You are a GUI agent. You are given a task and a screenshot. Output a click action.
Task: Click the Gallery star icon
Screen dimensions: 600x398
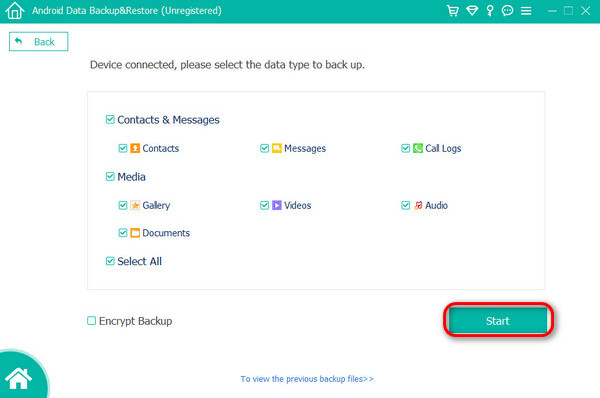(x=135, y=206)
